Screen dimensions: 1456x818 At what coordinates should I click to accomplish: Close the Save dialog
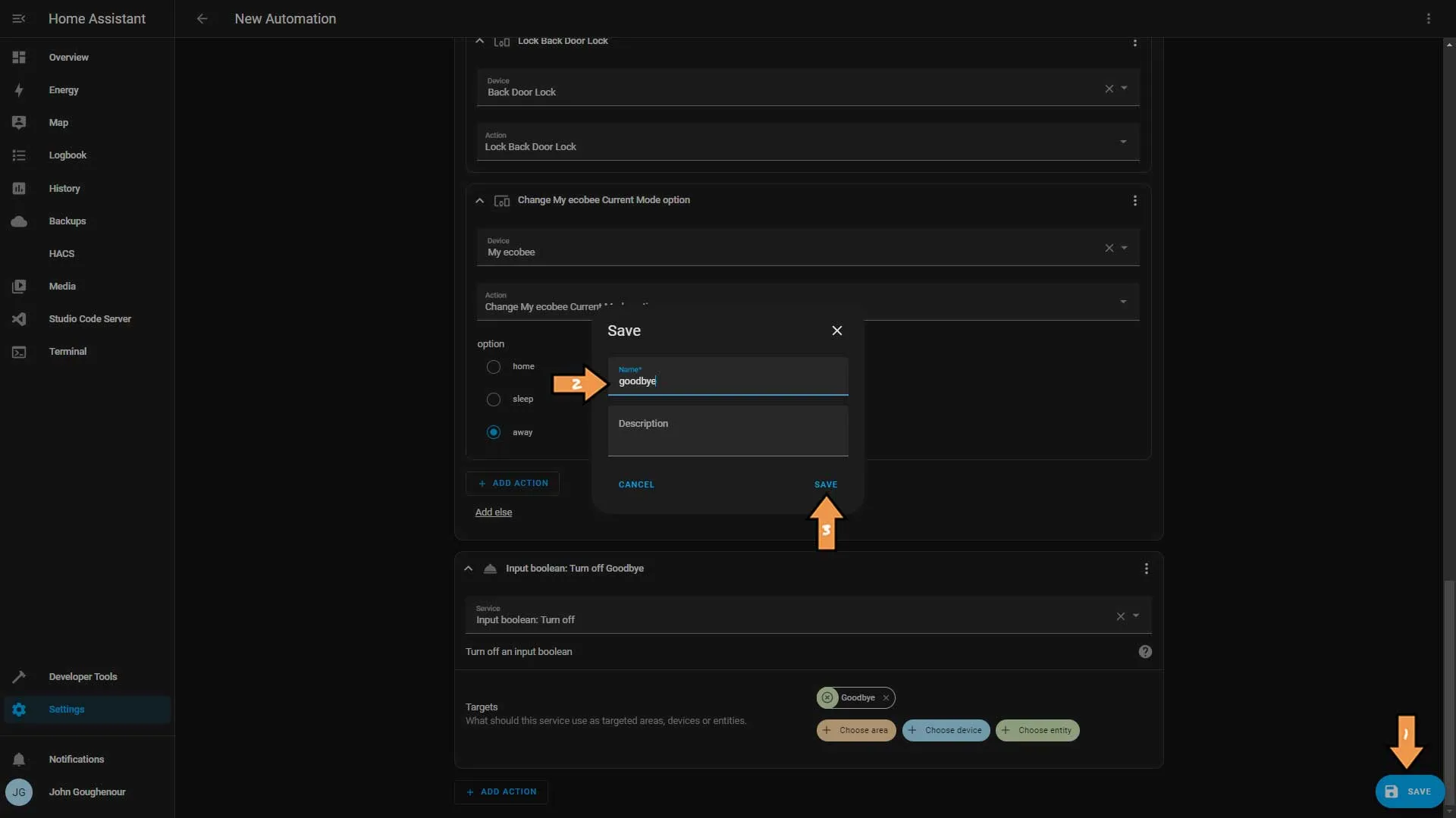836,331
